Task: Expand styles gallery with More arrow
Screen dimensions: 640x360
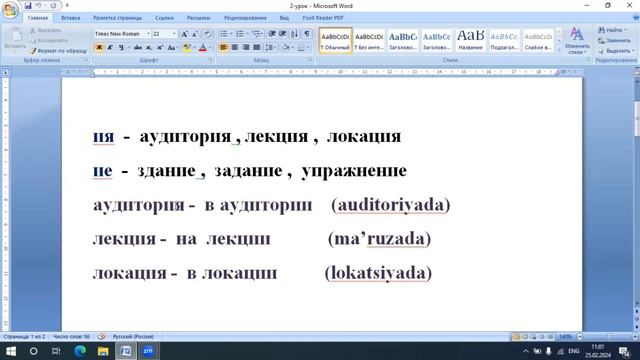Action: click(x=559, y=50)
